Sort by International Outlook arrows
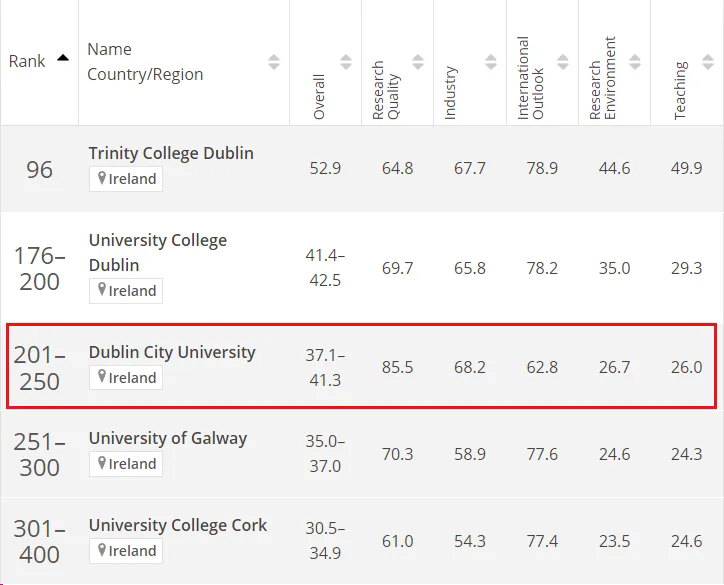The image size is (724, 585). coord(563,62)
